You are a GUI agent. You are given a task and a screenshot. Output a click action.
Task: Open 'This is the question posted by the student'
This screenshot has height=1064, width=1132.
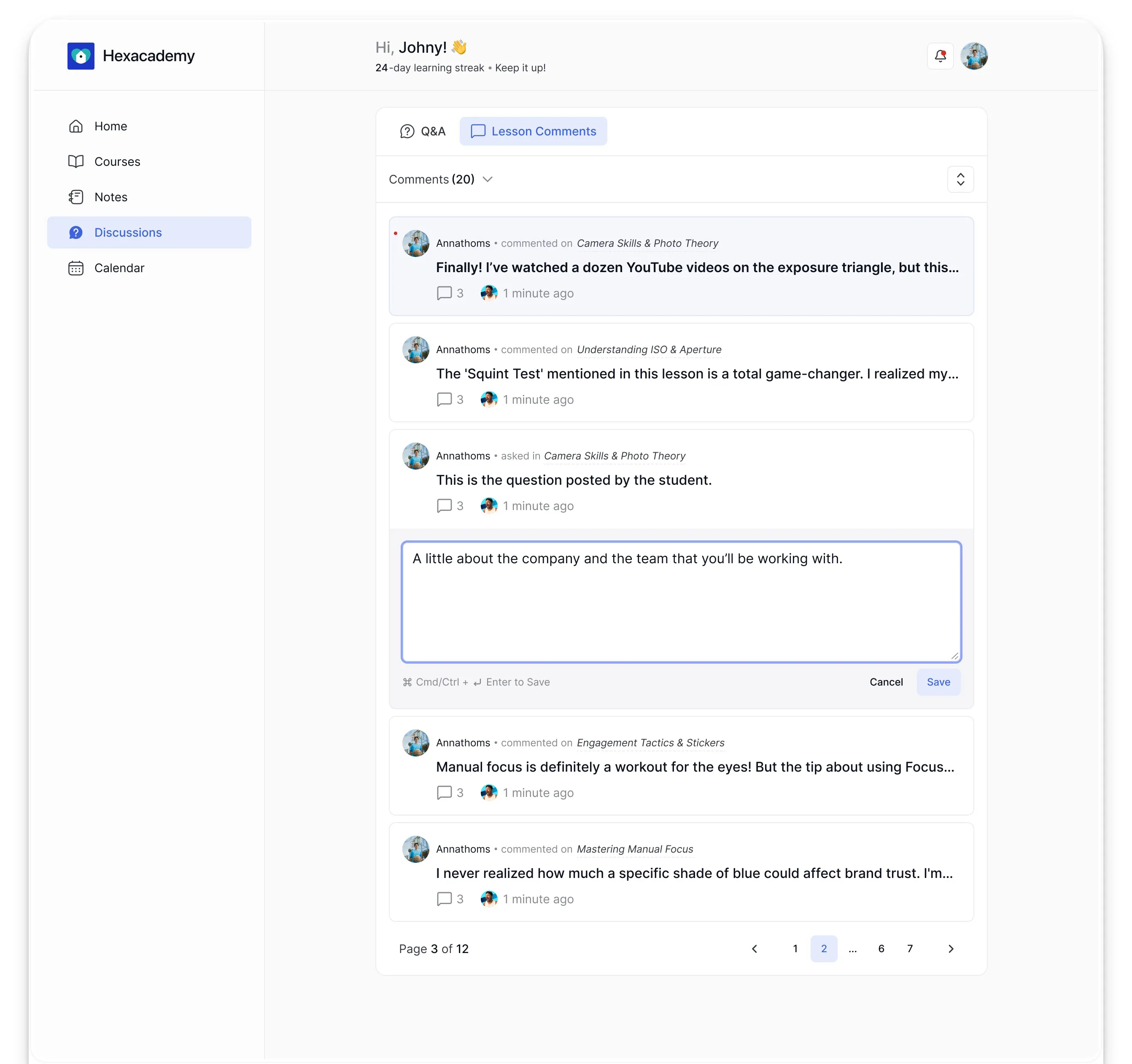coord(574,480)
